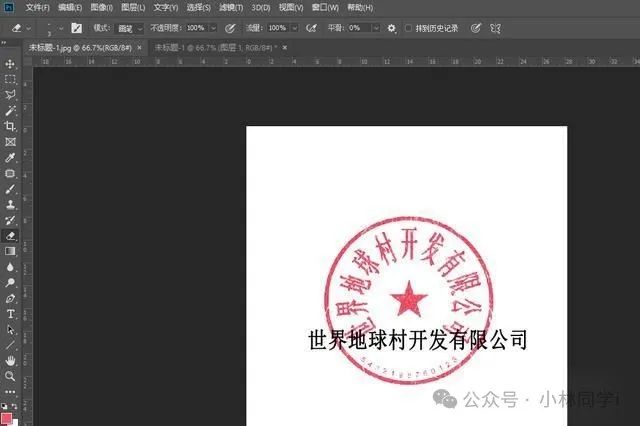Select the Patch healing tool

click(x=10, y=173)
